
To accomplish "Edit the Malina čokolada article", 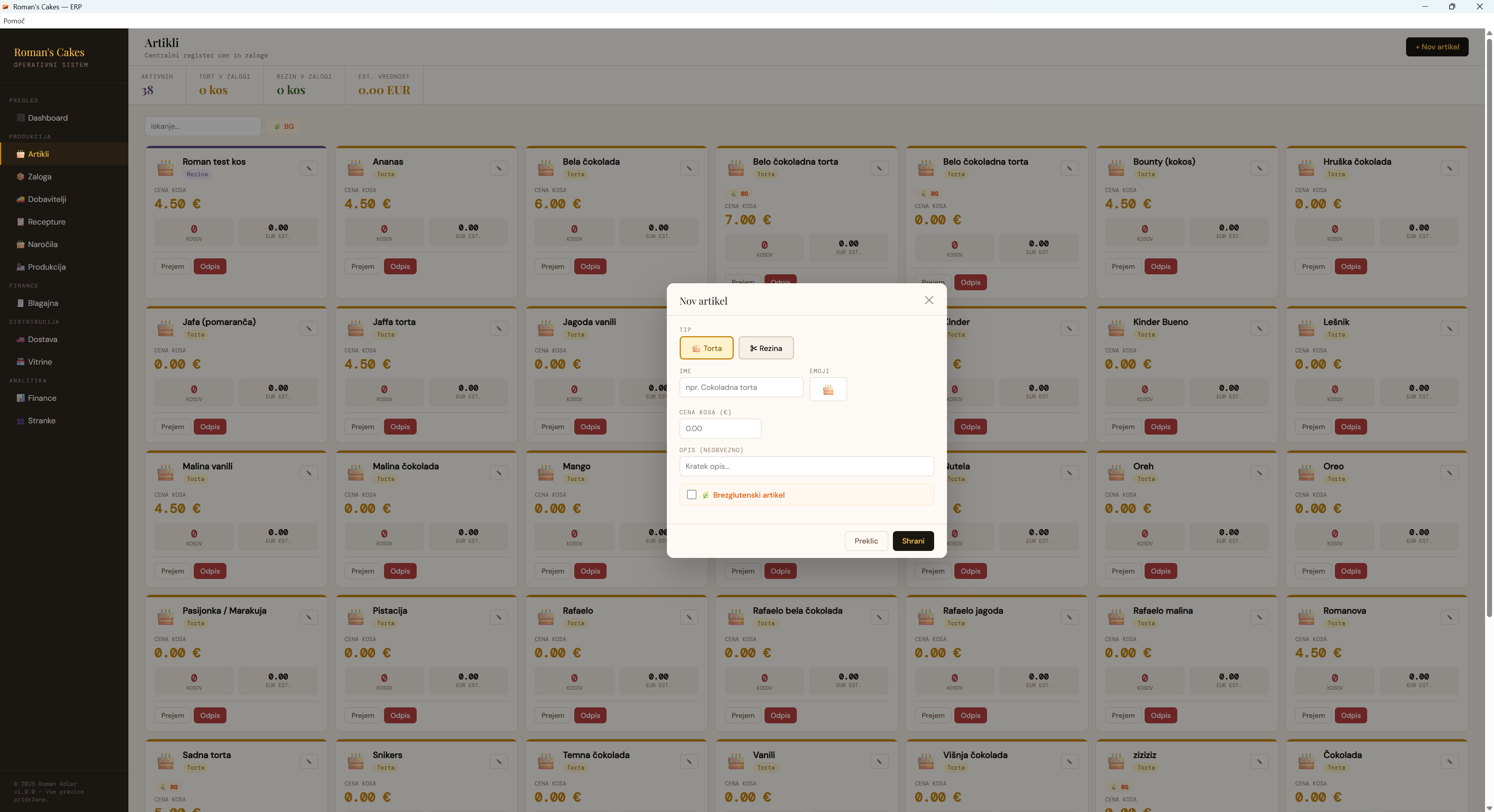I will [x=499, y=473].
